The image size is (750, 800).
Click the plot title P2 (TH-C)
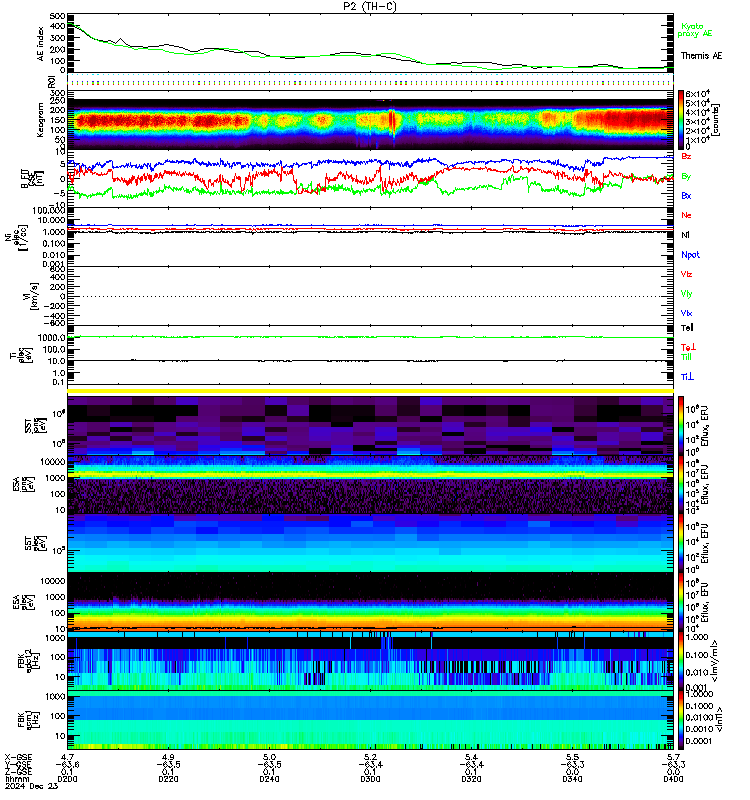point(370,6)
